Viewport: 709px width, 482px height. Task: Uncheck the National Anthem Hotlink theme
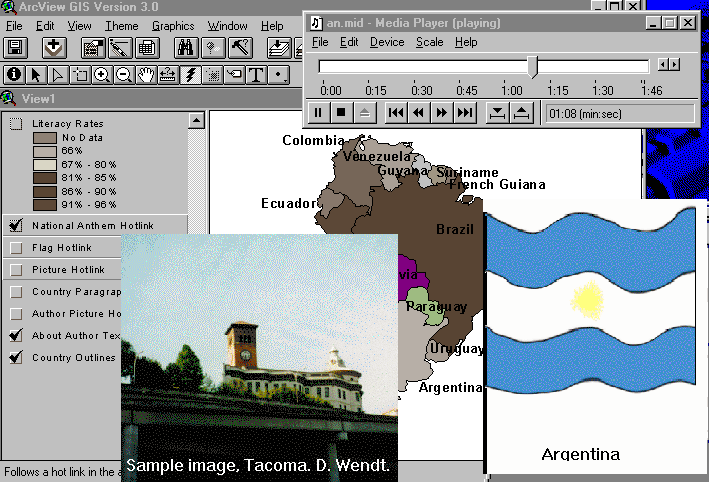tap(16, 225)
